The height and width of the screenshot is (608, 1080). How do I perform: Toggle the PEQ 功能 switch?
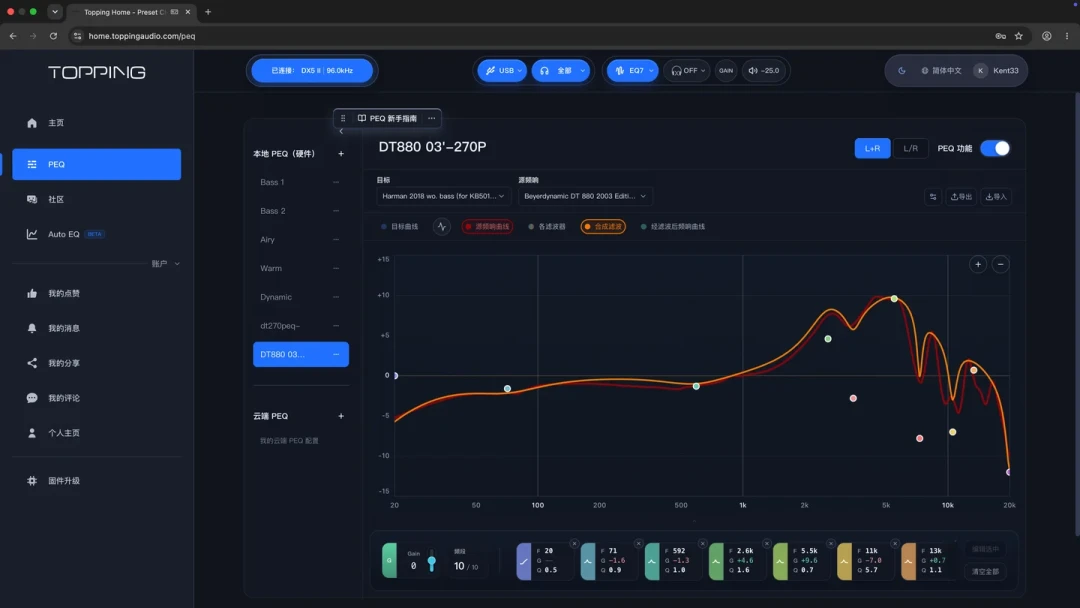click(x=995, y=148)
